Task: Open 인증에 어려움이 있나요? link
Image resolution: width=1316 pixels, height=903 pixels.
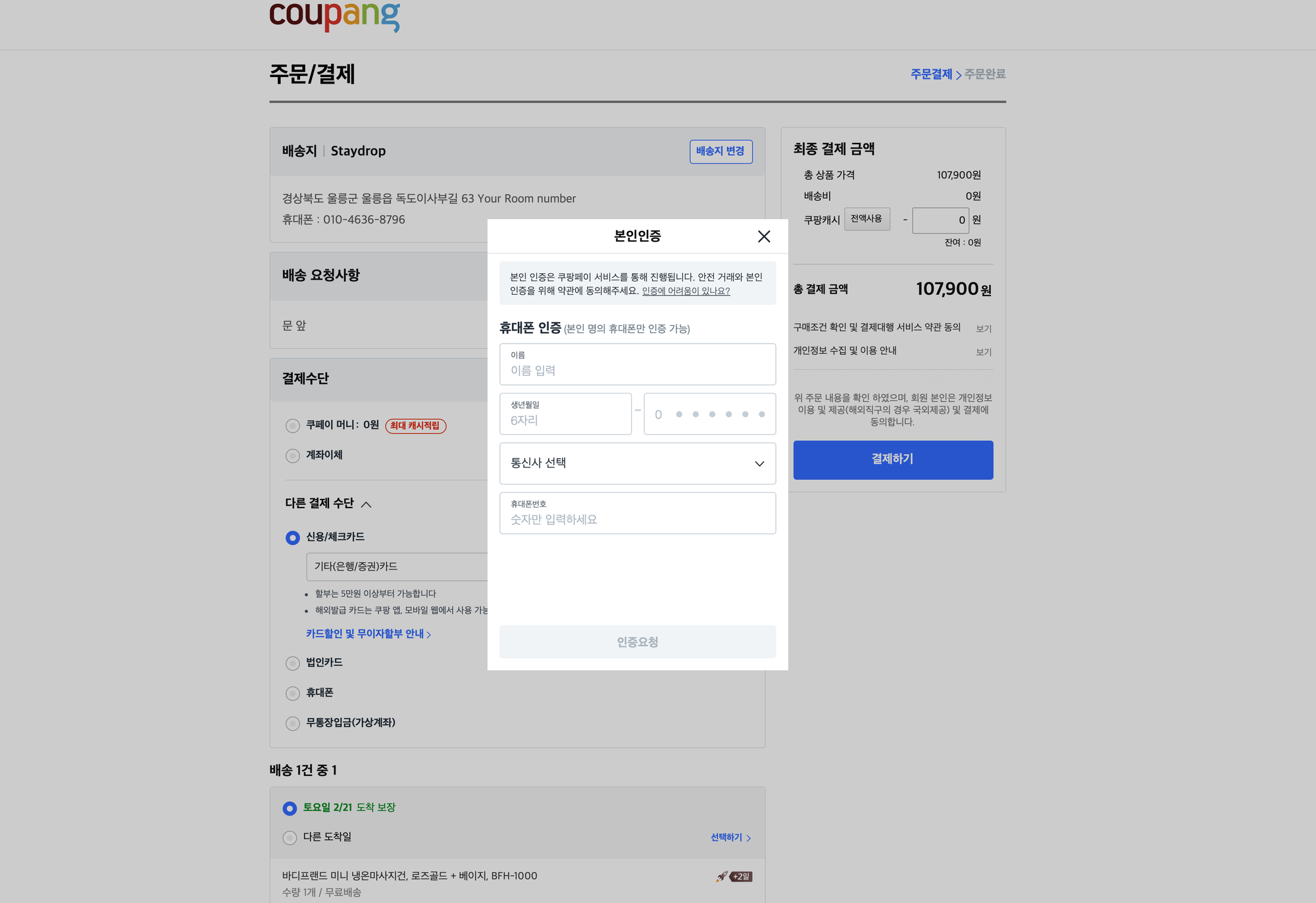Action: tap(686, 291)
